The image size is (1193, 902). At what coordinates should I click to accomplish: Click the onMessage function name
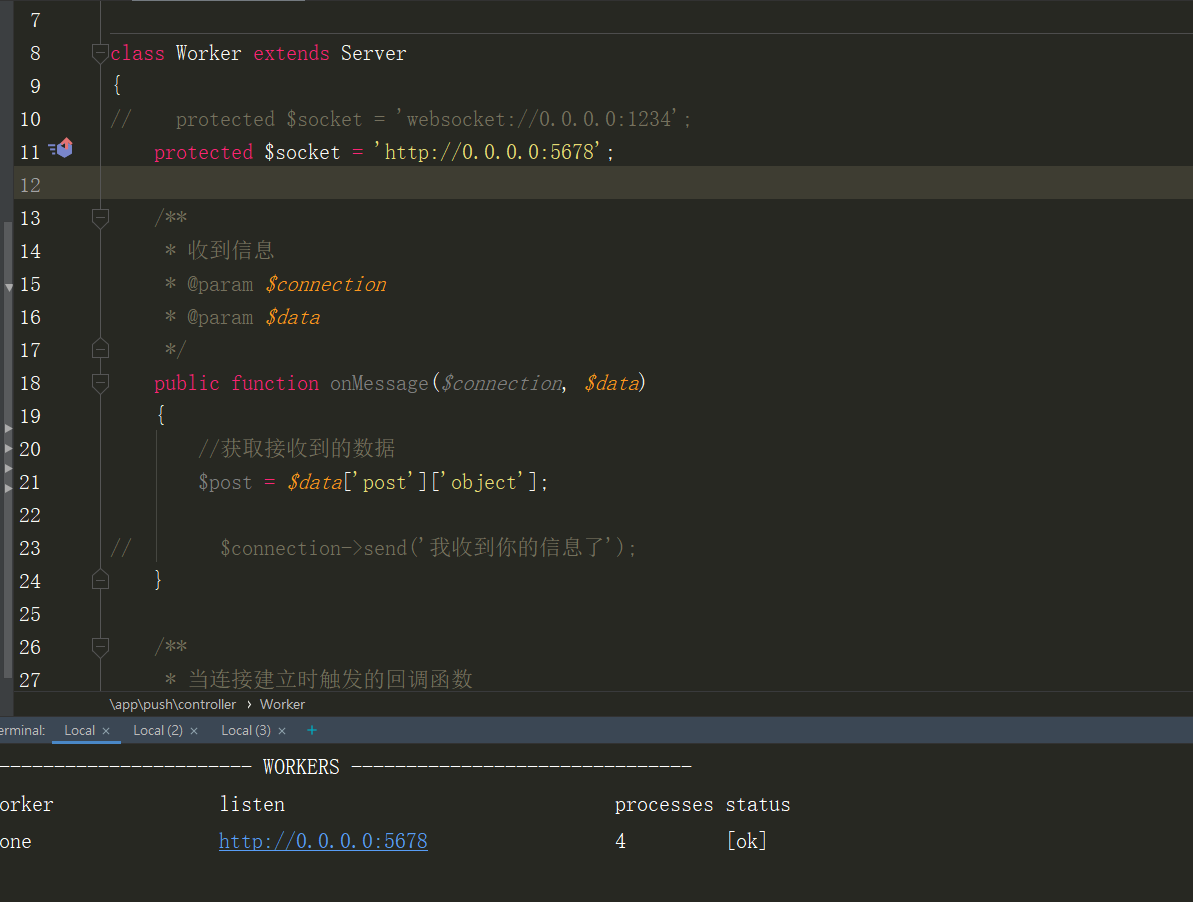pyautogui.click(x=379, y=383)
